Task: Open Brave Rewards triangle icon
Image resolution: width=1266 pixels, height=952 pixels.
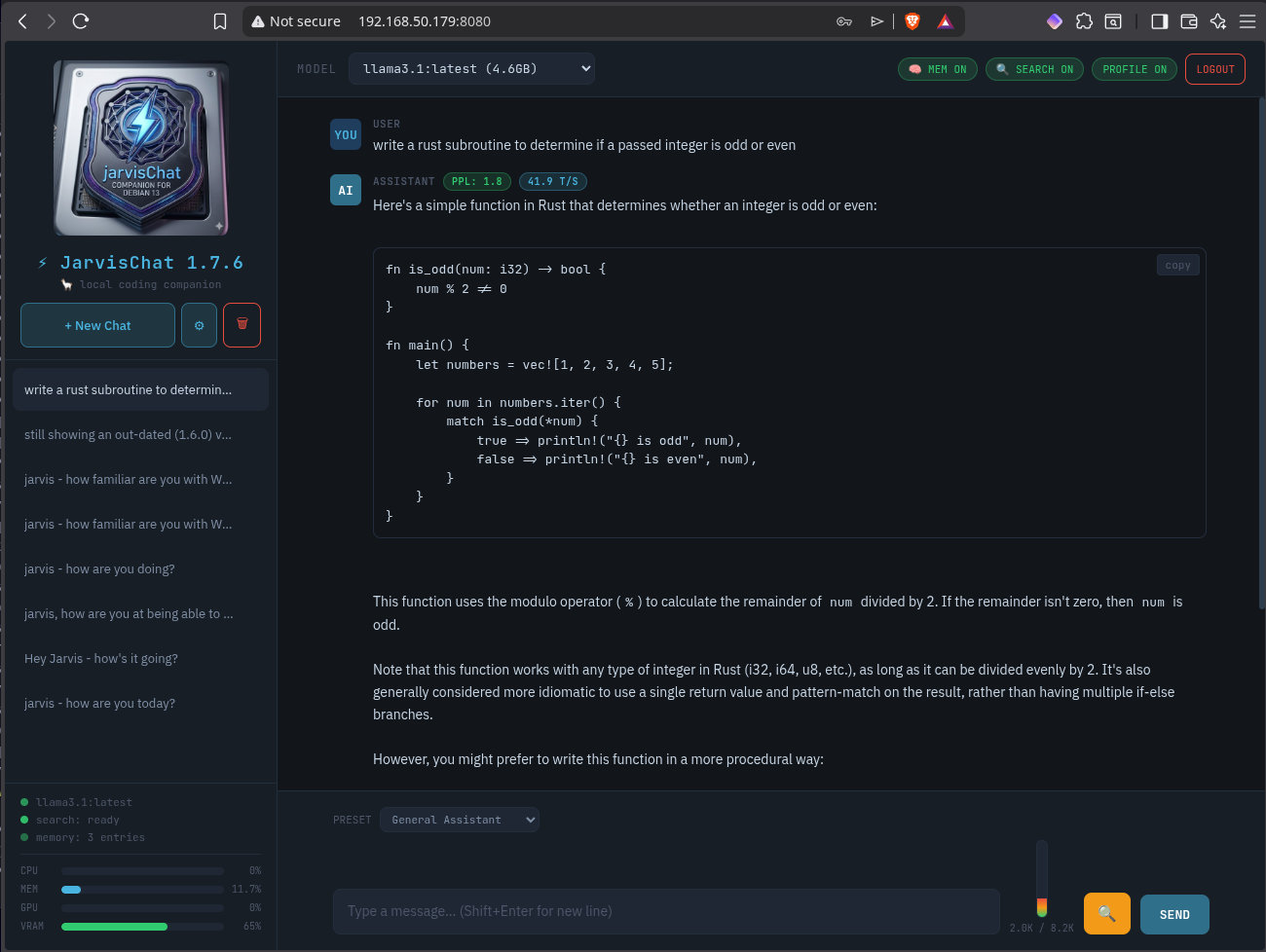Action: 945,21
